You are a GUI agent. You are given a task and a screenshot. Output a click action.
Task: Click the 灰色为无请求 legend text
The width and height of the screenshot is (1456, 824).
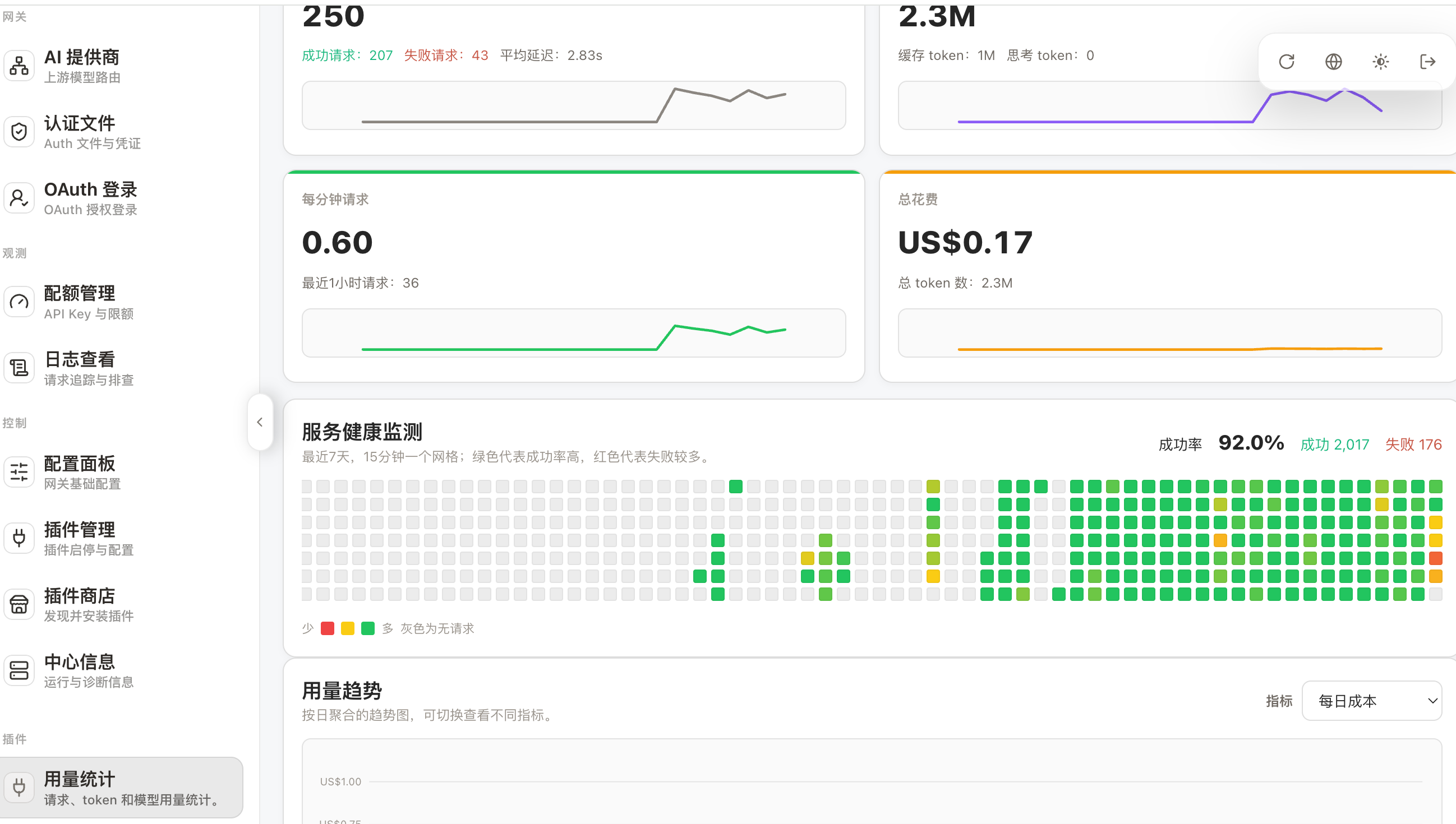coord(437,628)
